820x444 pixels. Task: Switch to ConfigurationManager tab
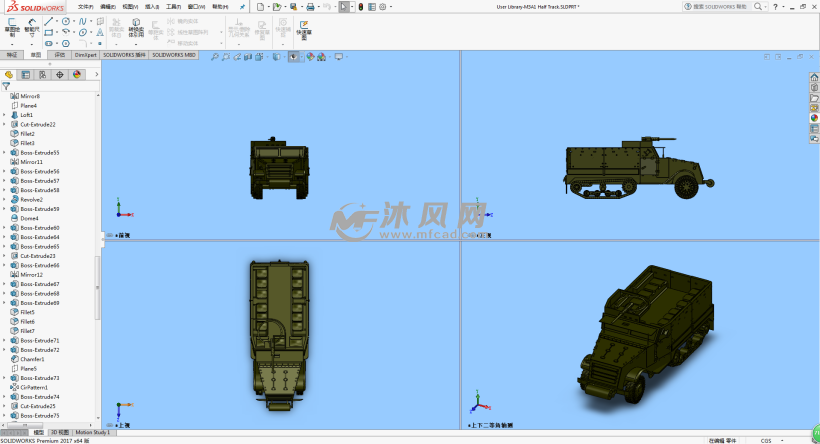43,75
